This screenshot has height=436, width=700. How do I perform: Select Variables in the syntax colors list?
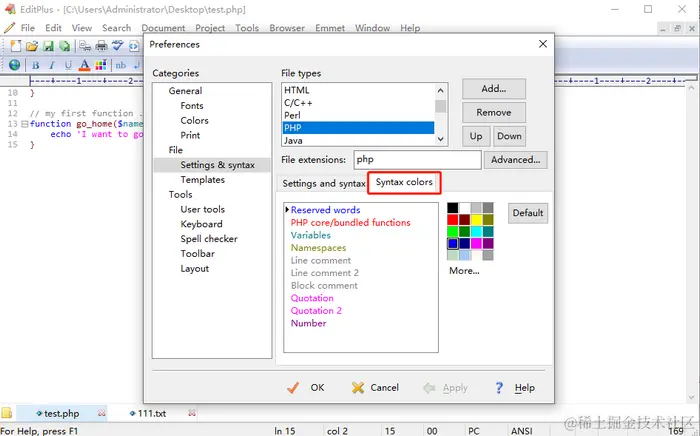(x=311, y=235)
